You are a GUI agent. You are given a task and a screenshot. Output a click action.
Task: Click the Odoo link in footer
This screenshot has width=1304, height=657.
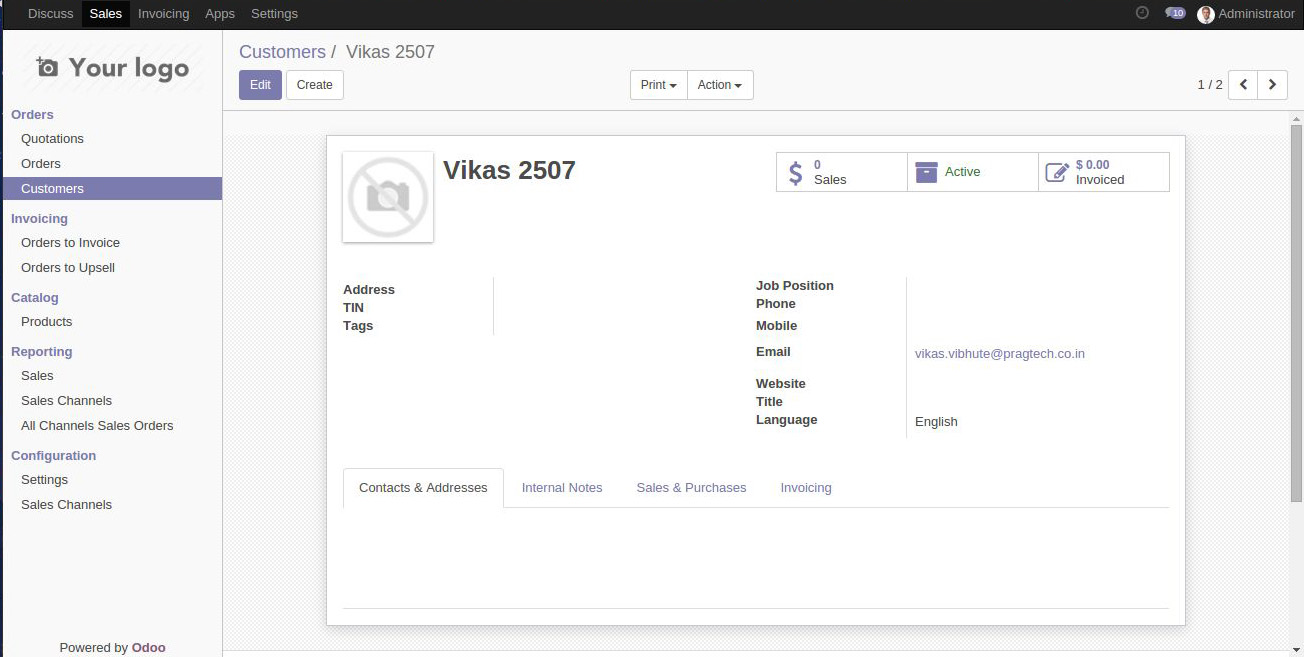coord(149,648)
